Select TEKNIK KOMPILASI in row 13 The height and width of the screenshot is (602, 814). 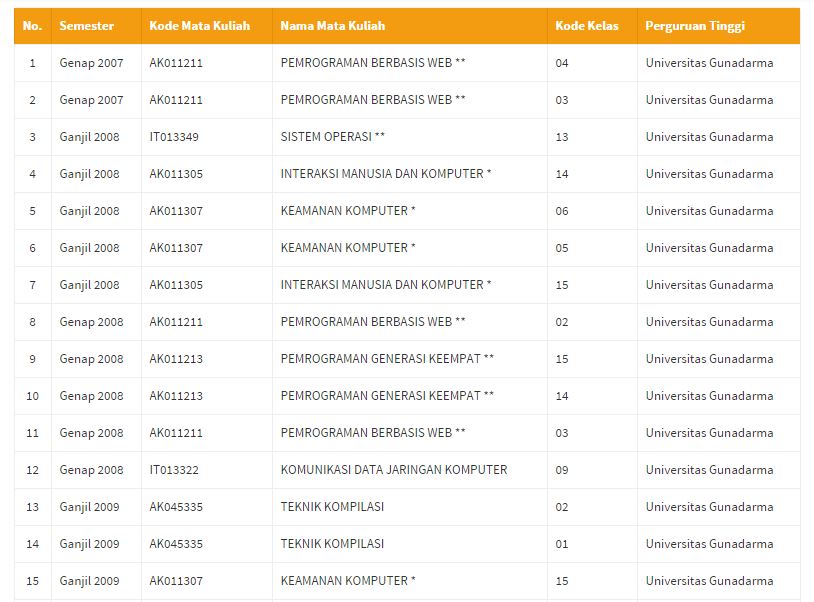[332, 507]
